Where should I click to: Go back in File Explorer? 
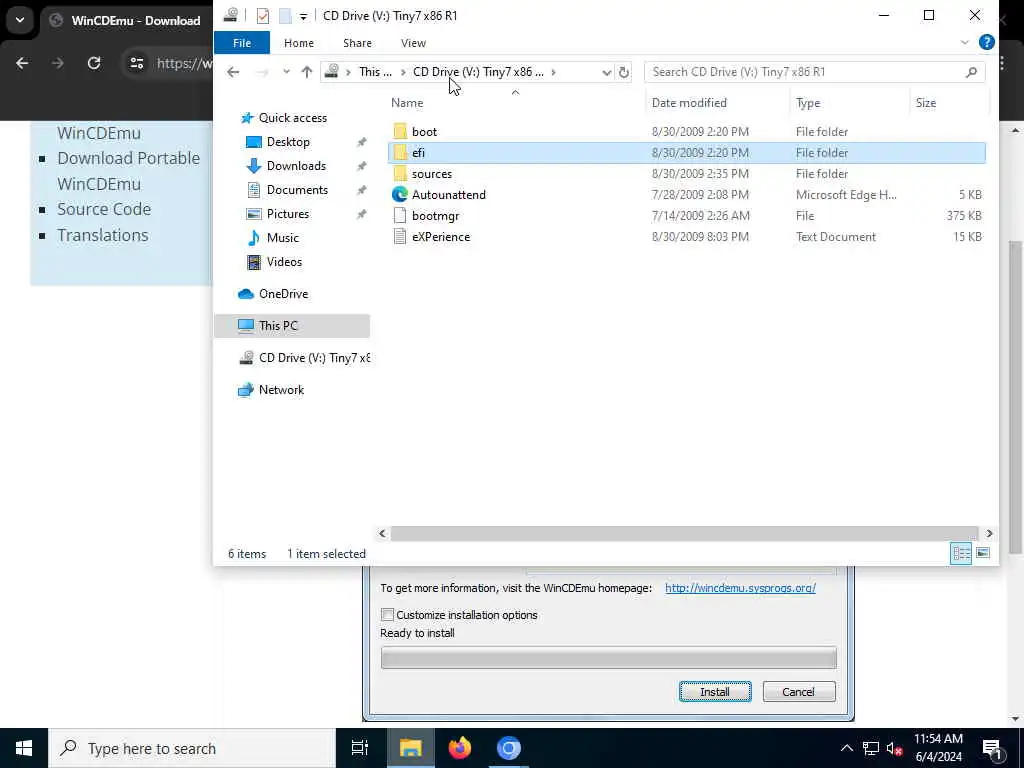pyautogui.click(x=233, y=72)
